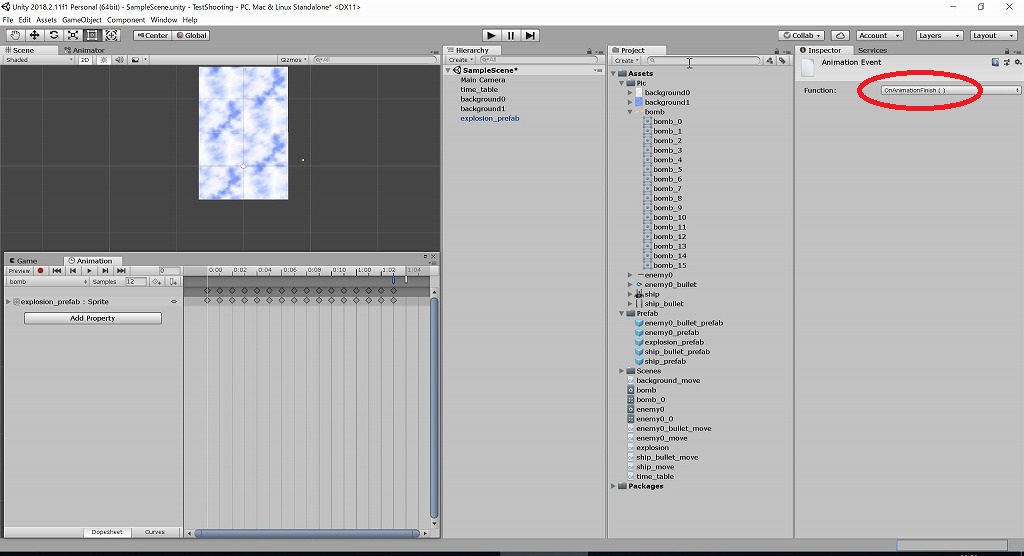
Task: Toggle Hierarchy panel lock icon
Action: [589, 51]
